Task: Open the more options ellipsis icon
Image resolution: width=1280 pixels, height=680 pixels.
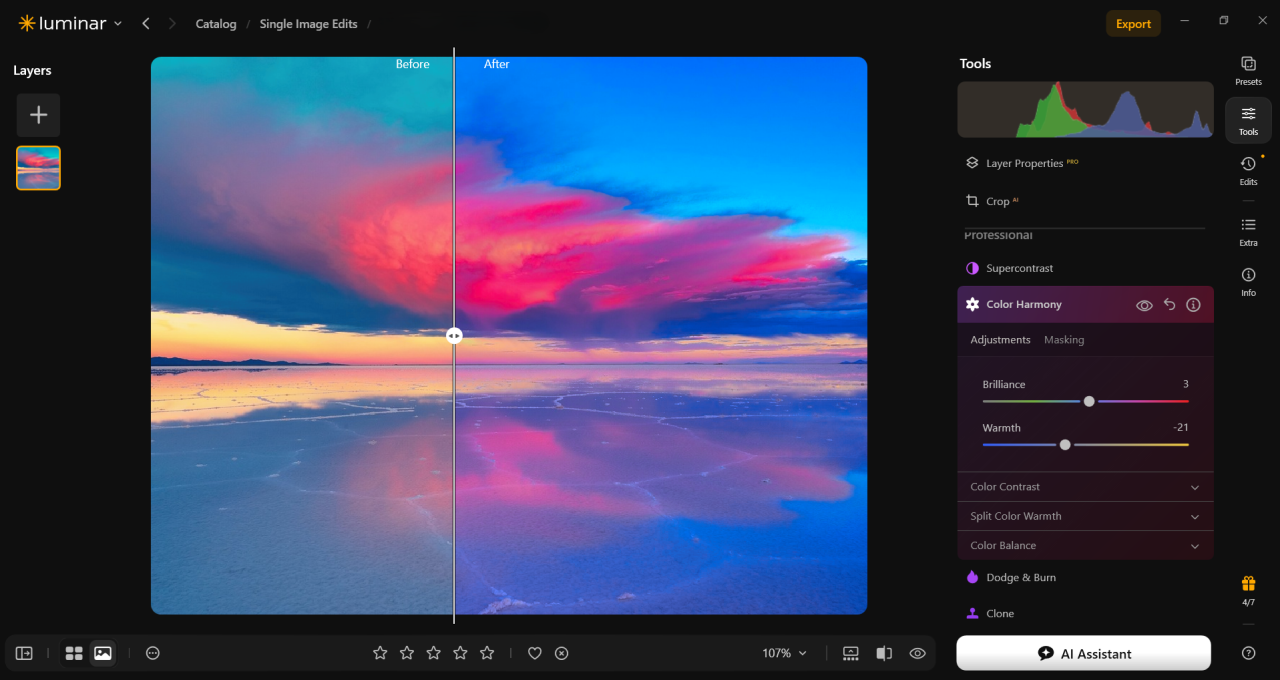Action: pos(153,653)
